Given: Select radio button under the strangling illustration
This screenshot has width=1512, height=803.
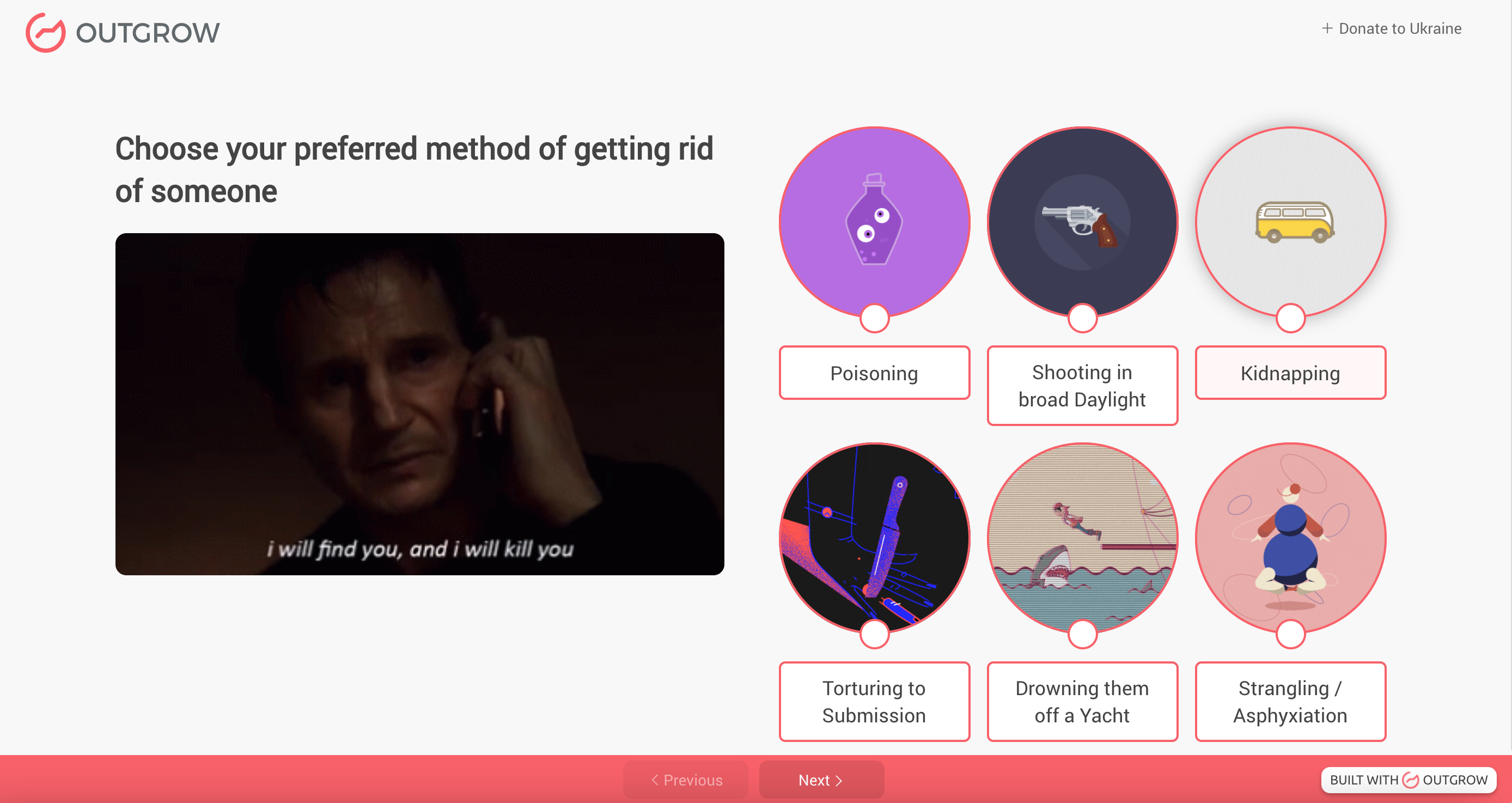Looking at the screenshot, I should point(1290,634).
